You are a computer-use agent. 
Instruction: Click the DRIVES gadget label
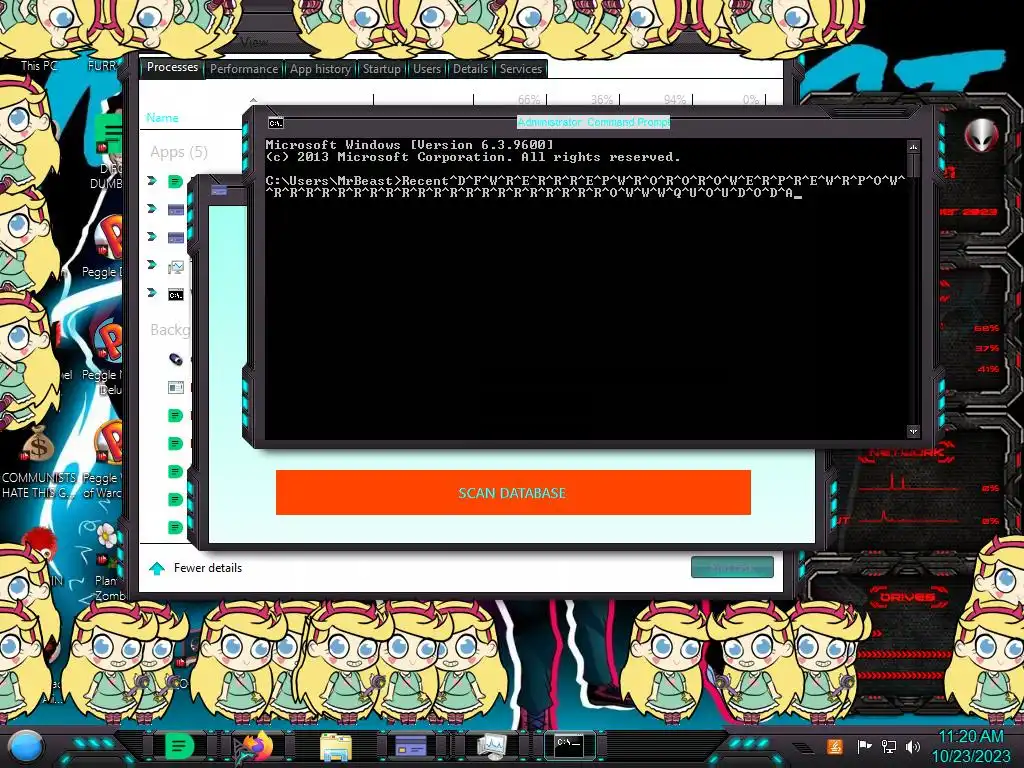click(906, 597)
